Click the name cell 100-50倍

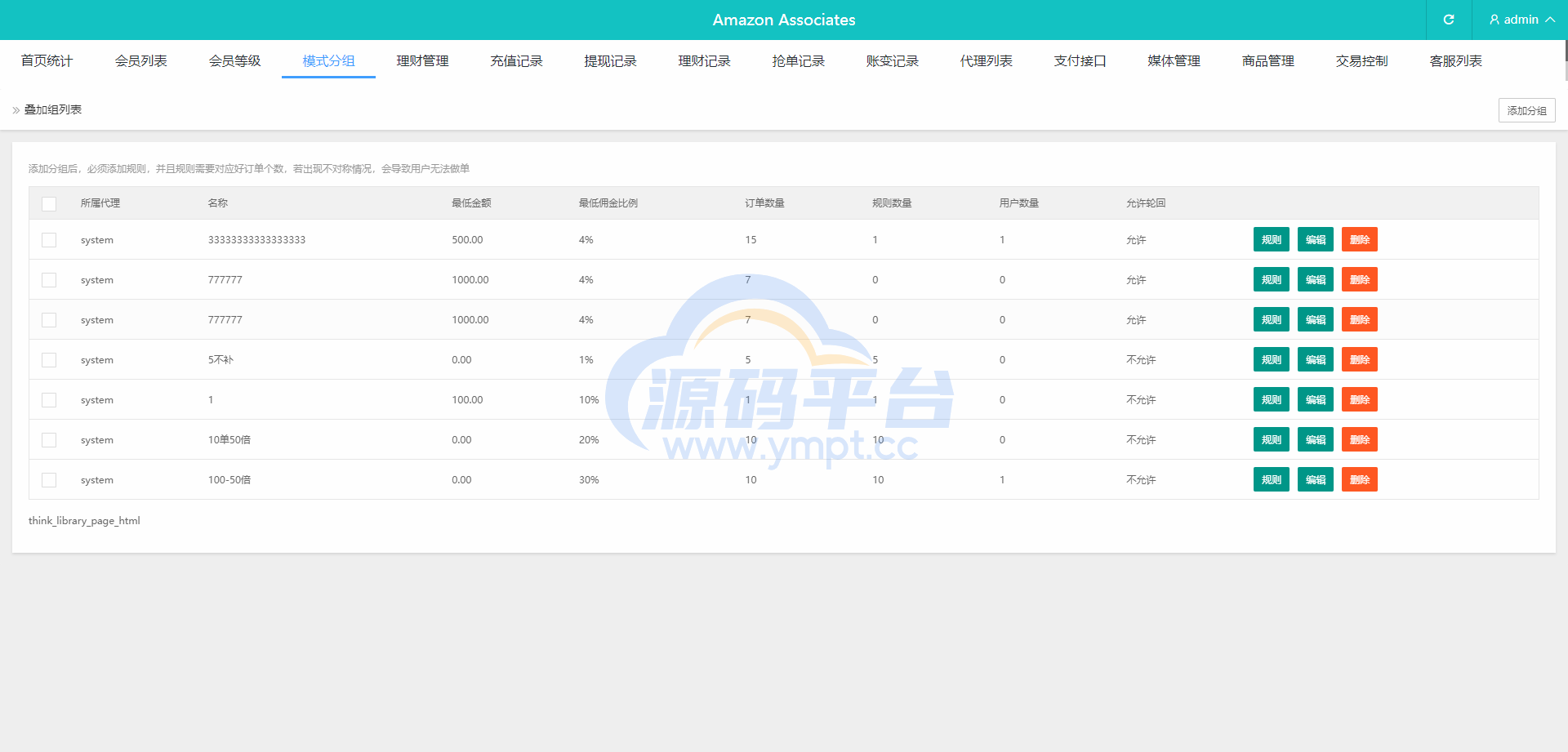[229, 480]
